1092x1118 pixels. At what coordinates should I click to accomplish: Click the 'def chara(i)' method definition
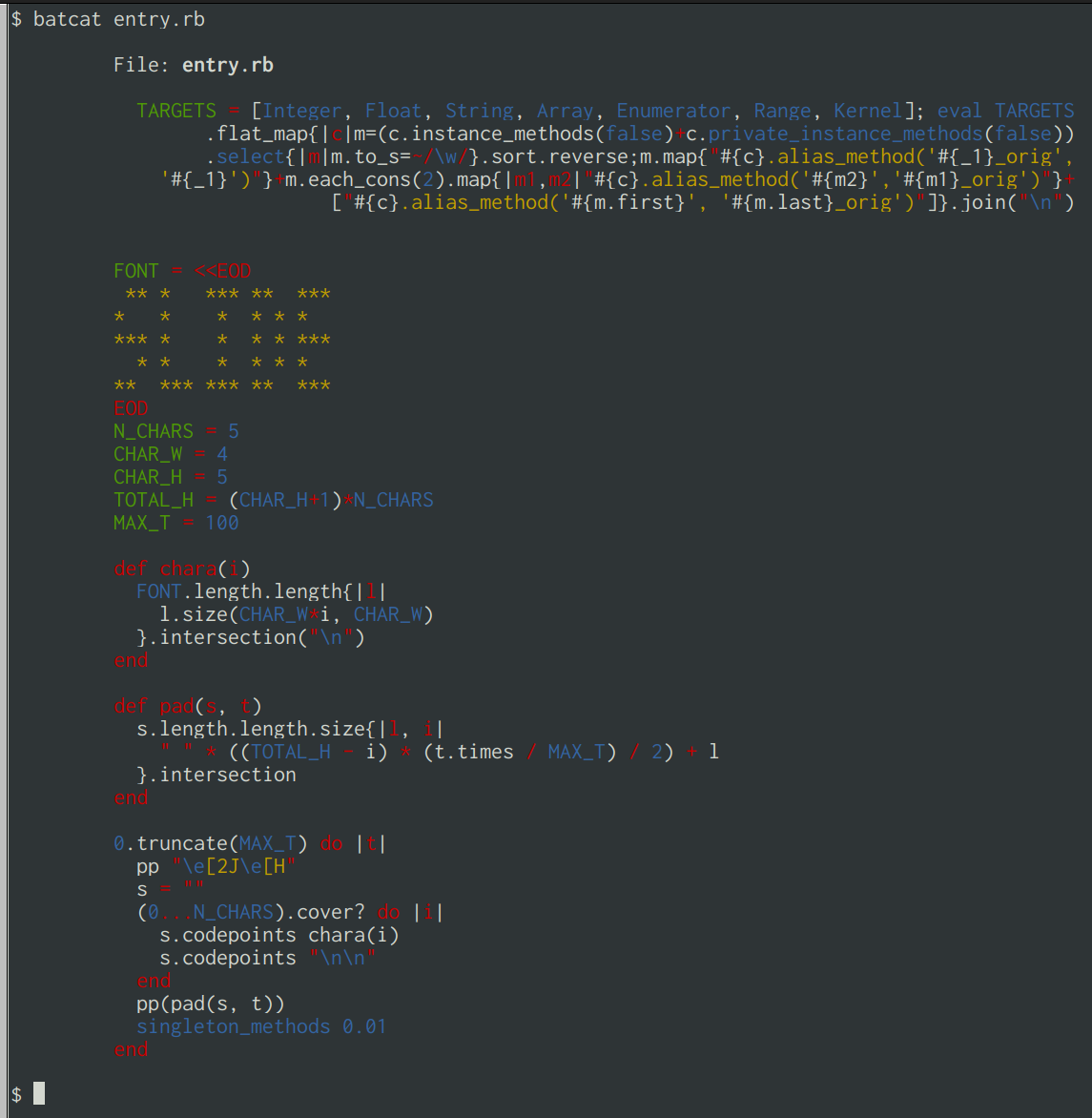[x=181, y=569]
